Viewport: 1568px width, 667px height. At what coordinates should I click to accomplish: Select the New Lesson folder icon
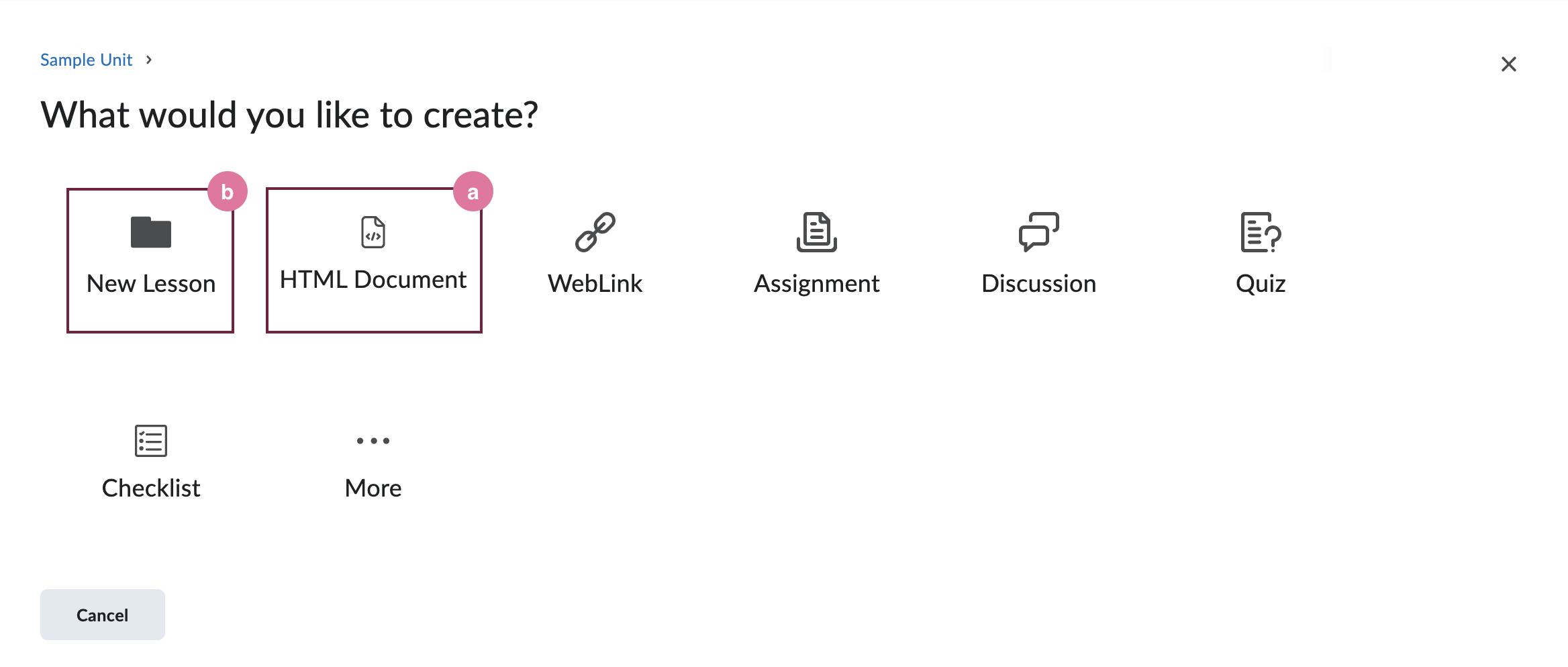(150, 232)
